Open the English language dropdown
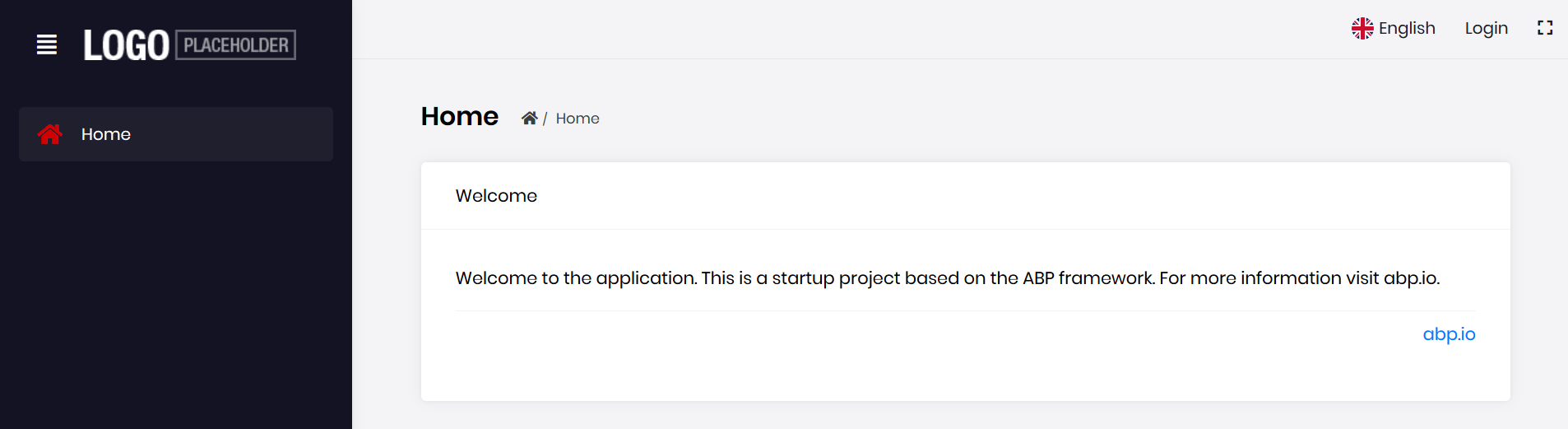This screenshot has width=1568, height=429. click(x=1406, y=29)
